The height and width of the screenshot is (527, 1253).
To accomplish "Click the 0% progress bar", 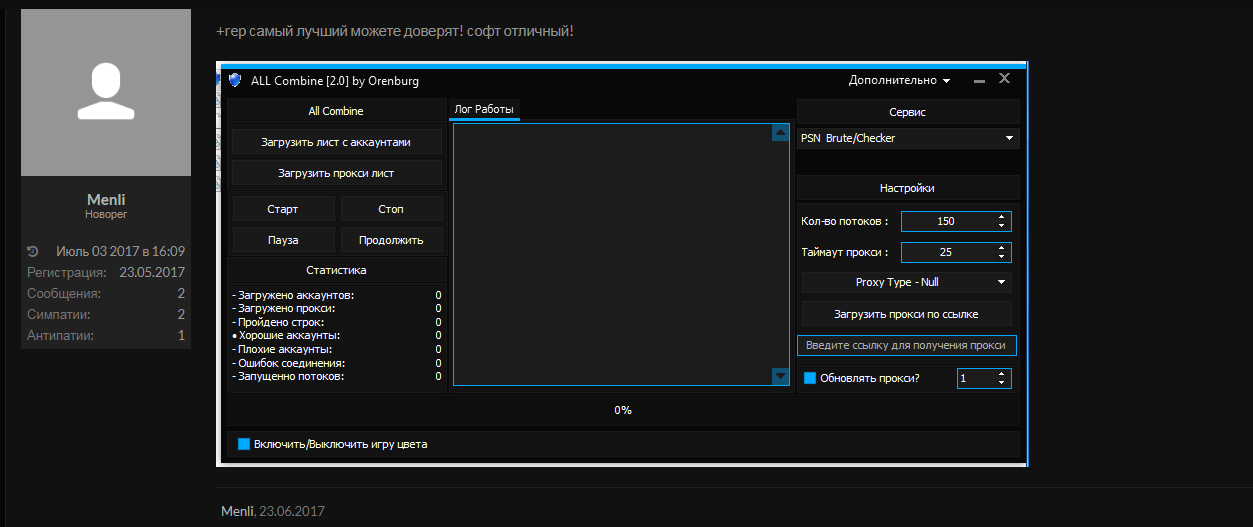I will click(x=623, y=410).
